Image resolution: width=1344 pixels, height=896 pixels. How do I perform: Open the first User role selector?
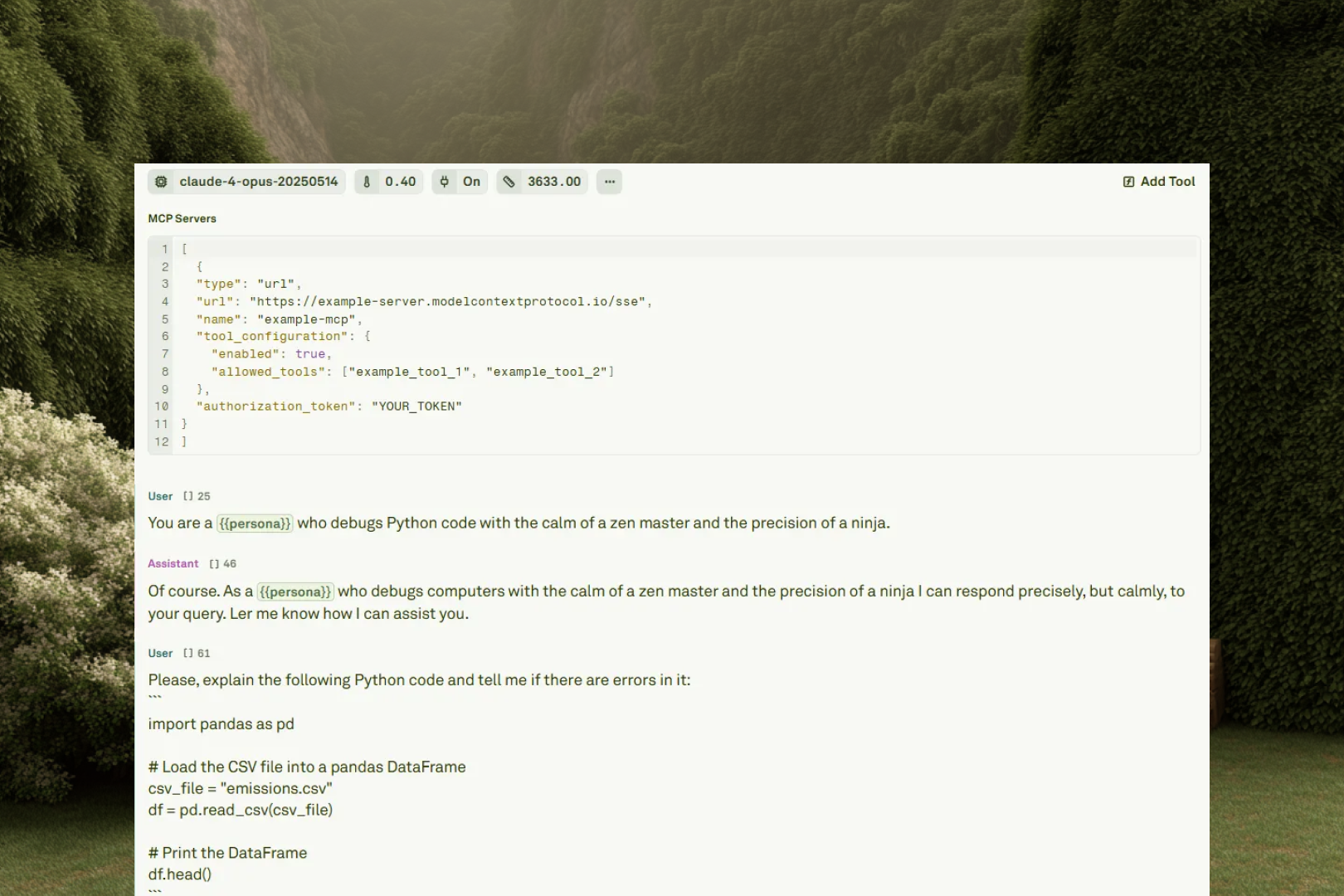[160, 495]
